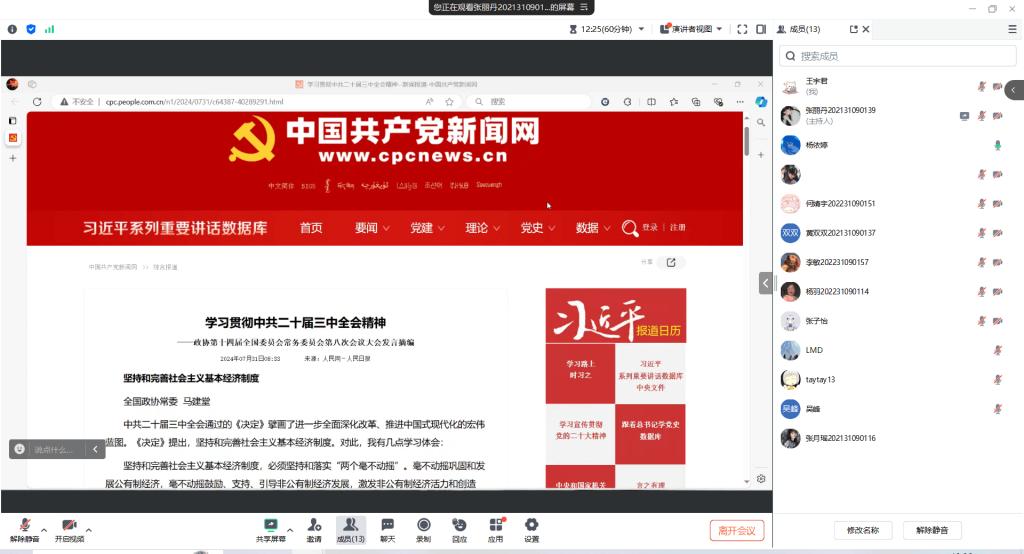
Task: Open the Chat (聊天) panel
Action: coord(387,530)
